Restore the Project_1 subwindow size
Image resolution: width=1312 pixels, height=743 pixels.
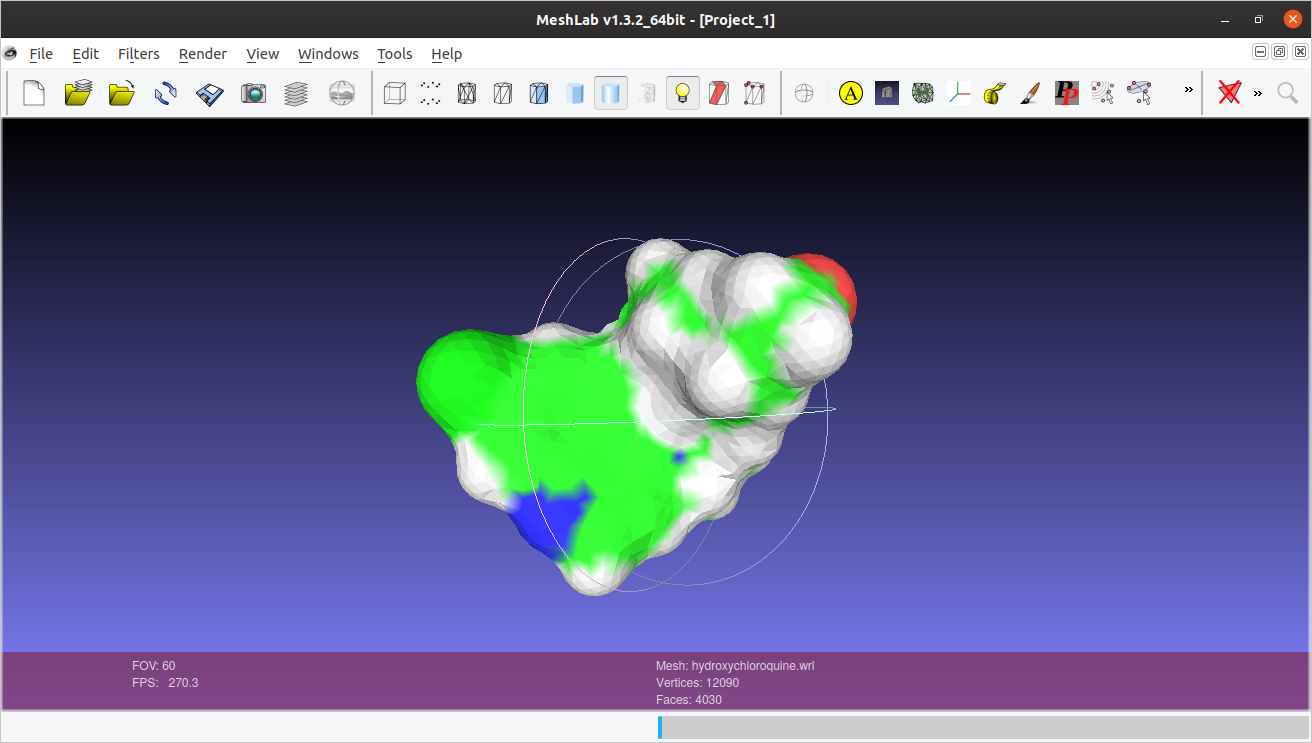click(1280, 52)
